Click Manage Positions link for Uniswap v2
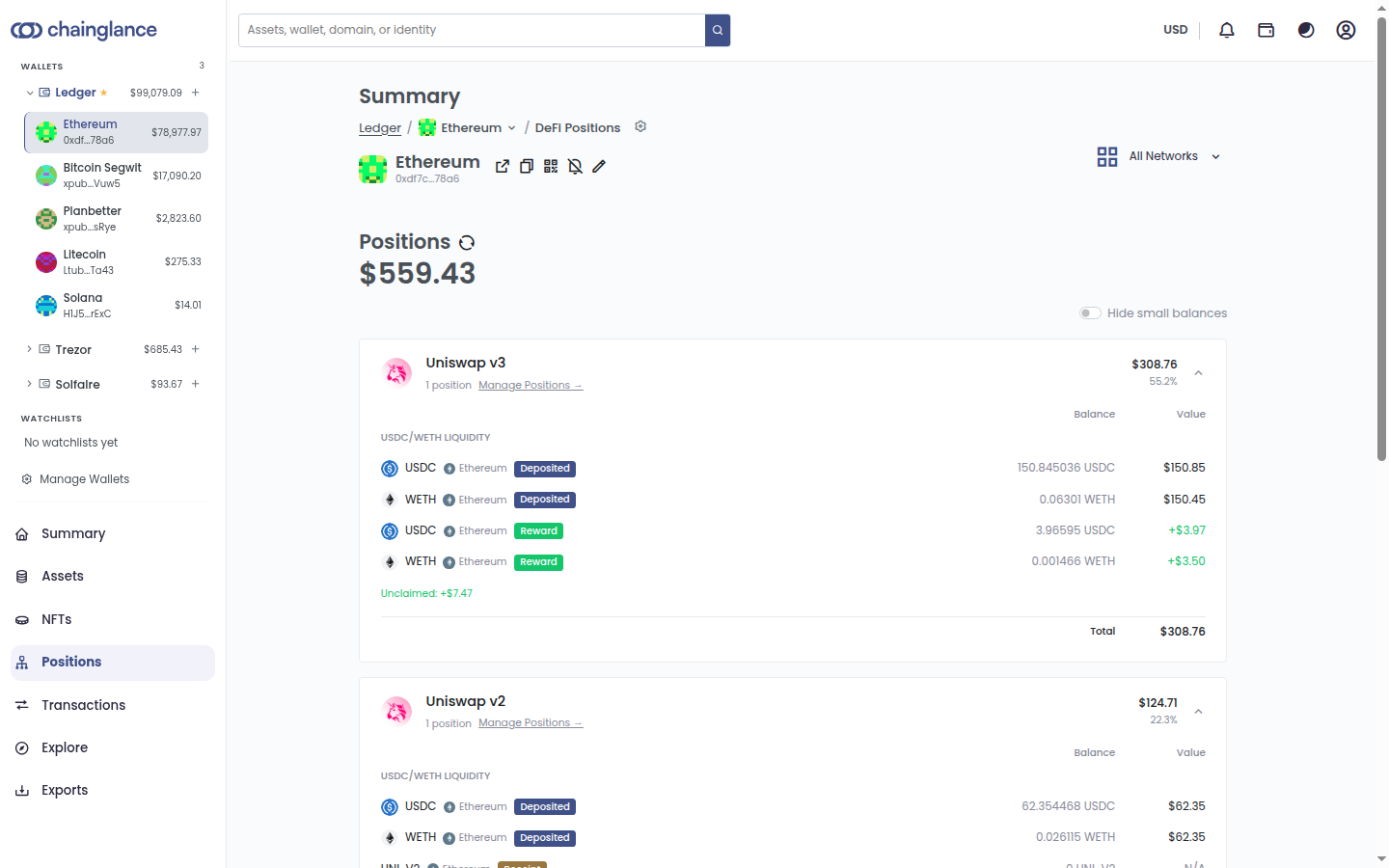 click(x=531, y=723)
